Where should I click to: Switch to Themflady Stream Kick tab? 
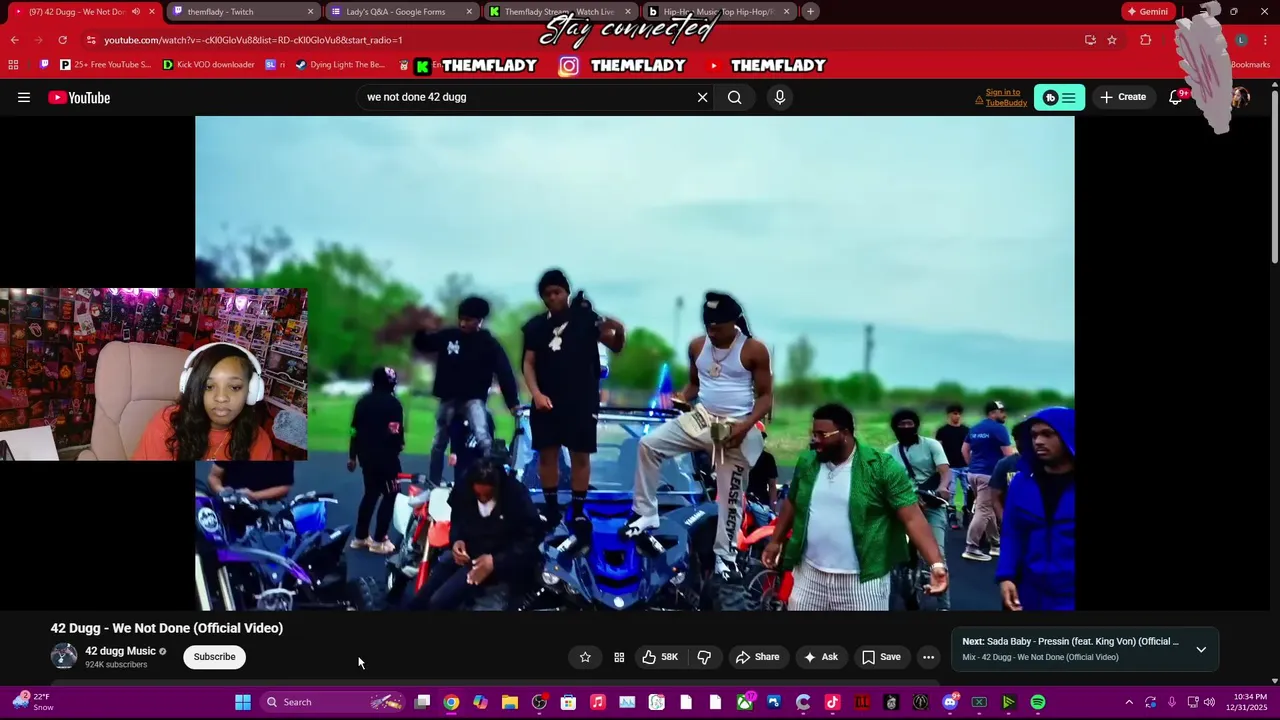(560, 12)
